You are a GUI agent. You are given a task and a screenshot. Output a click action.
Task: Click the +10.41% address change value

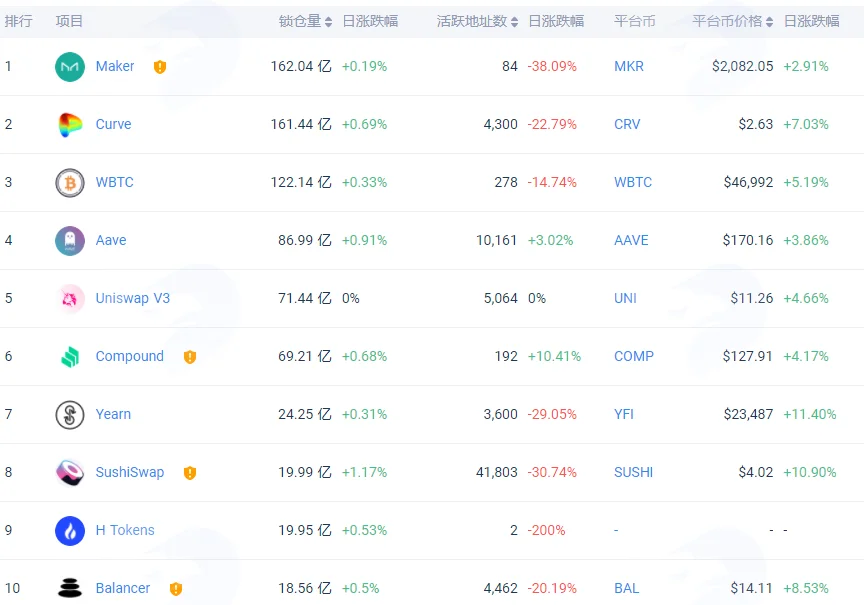(554, 356)
